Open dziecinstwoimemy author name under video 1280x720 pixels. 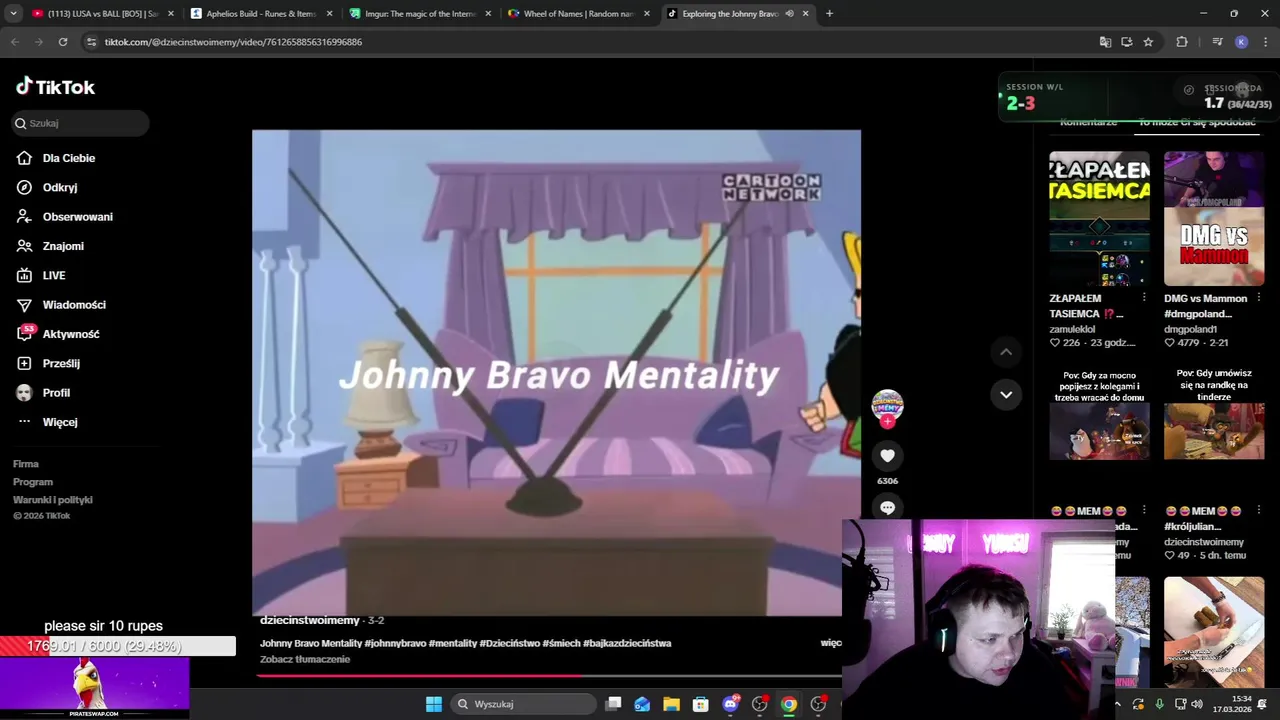(309, 621)
